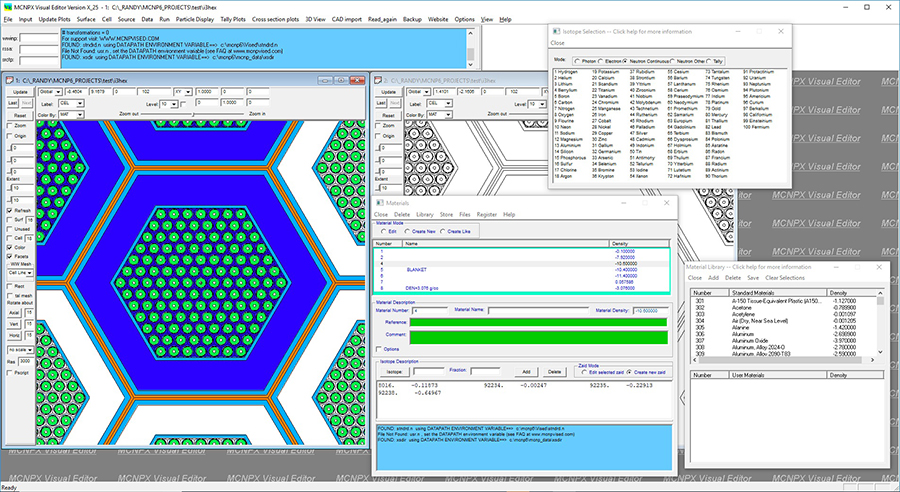Select Photon mode in Isotope Selection
The height and width of the screenshot is (492, 900).
click(x=577, y=61)
